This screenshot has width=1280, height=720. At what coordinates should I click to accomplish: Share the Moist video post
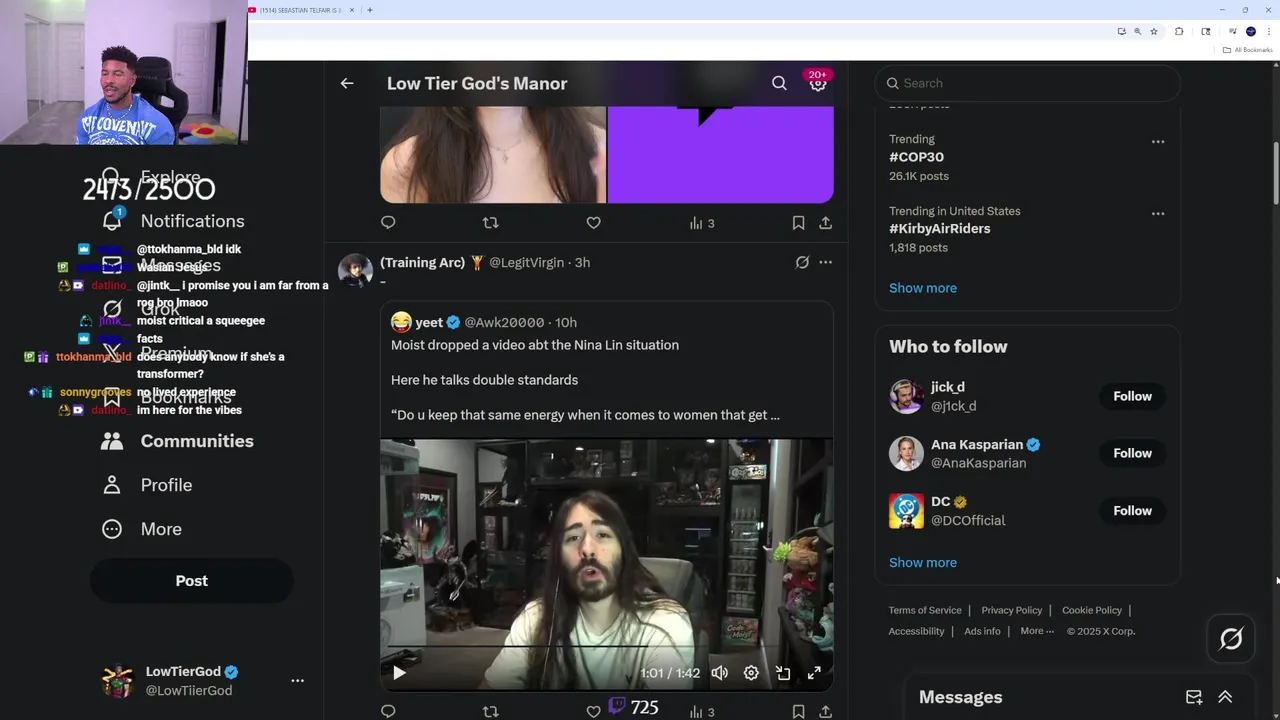[826, 711]
